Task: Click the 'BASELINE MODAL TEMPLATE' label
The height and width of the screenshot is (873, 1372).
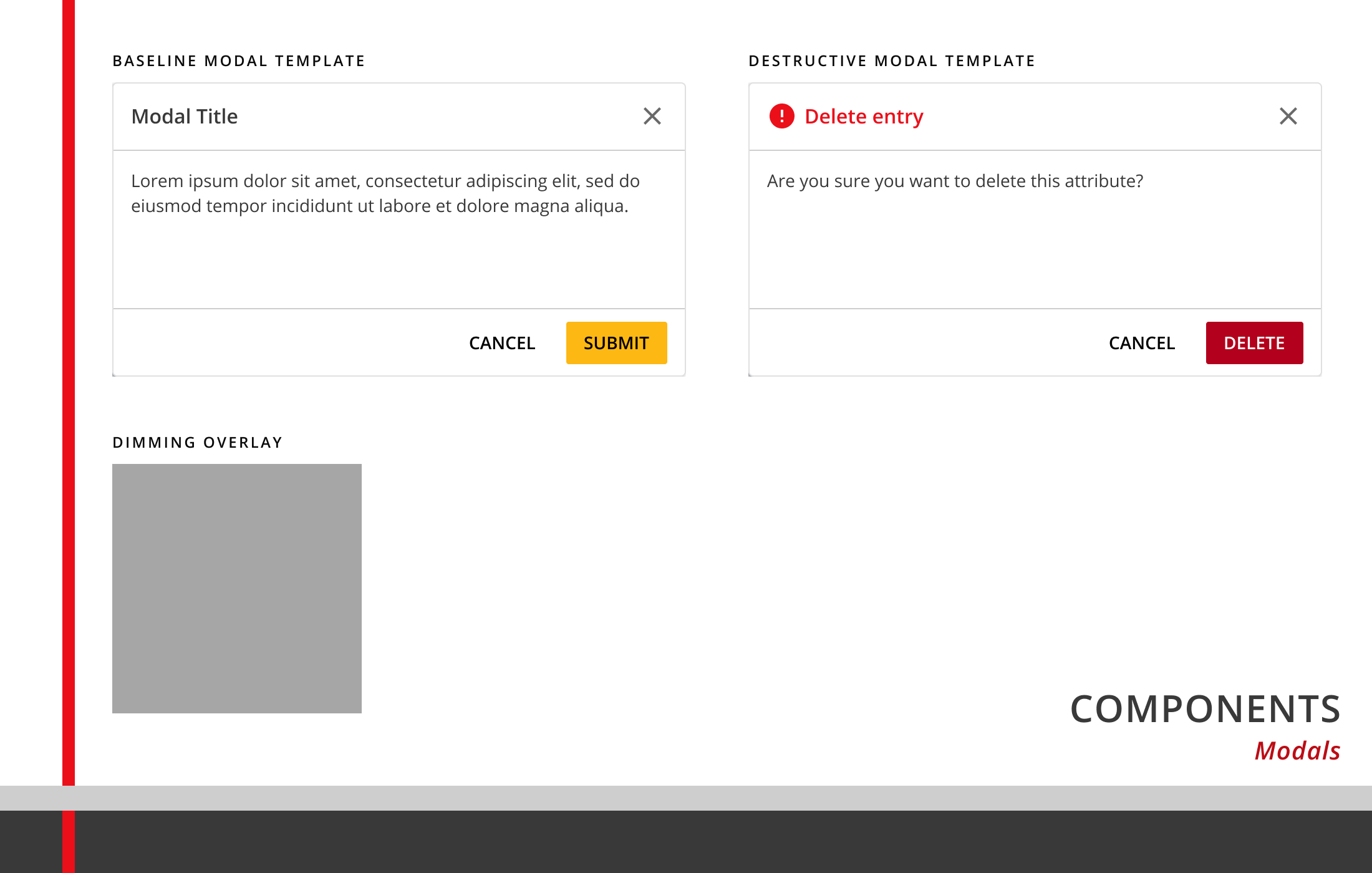Action: pyautogui.click(x=239, y=61)
